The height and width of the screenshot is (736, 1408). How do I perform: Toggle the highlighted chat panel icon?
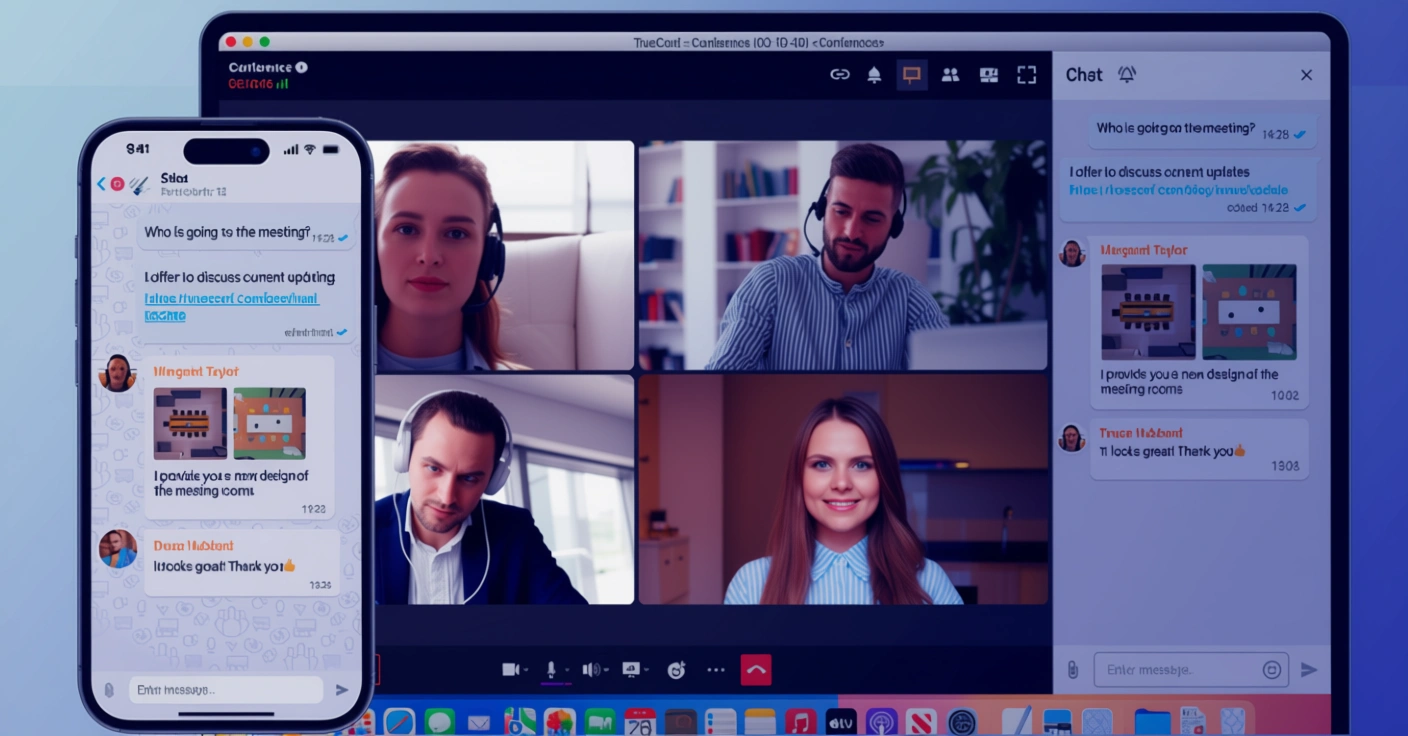tap(911, 75)
